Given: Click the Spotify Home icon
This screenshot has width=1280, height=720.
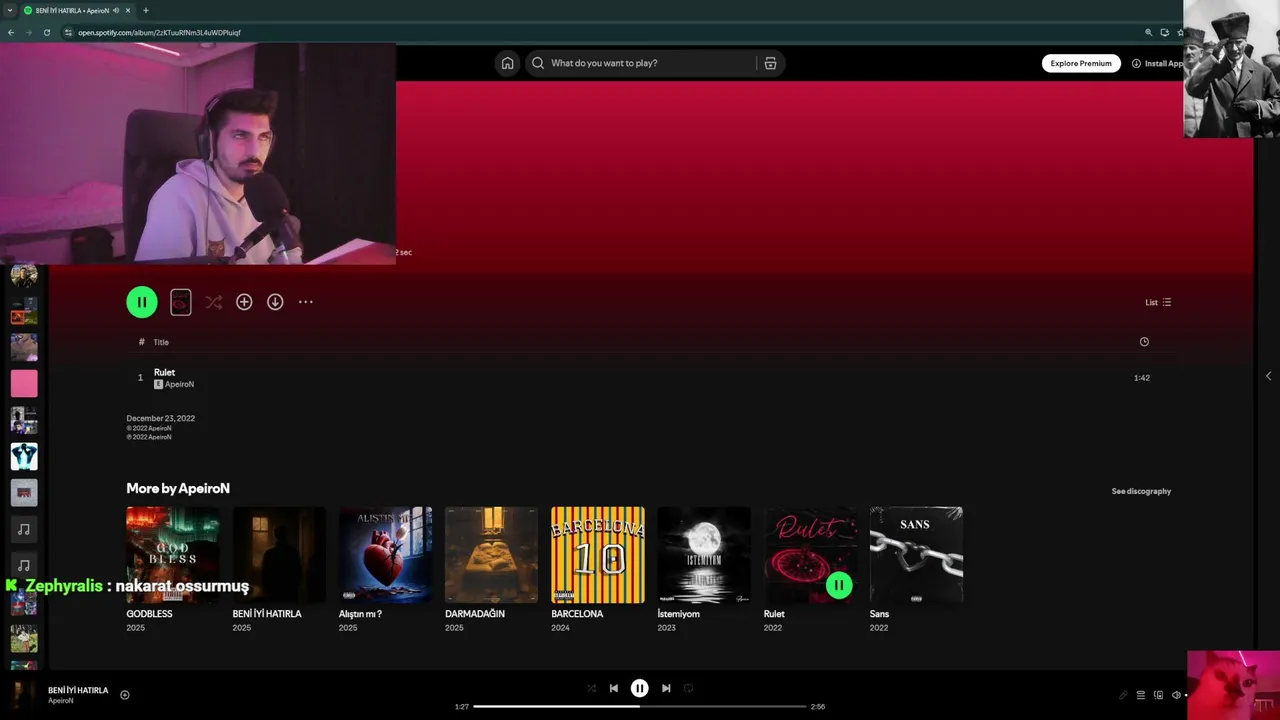Looking at the screenshot, I should [x=507, y=63].
